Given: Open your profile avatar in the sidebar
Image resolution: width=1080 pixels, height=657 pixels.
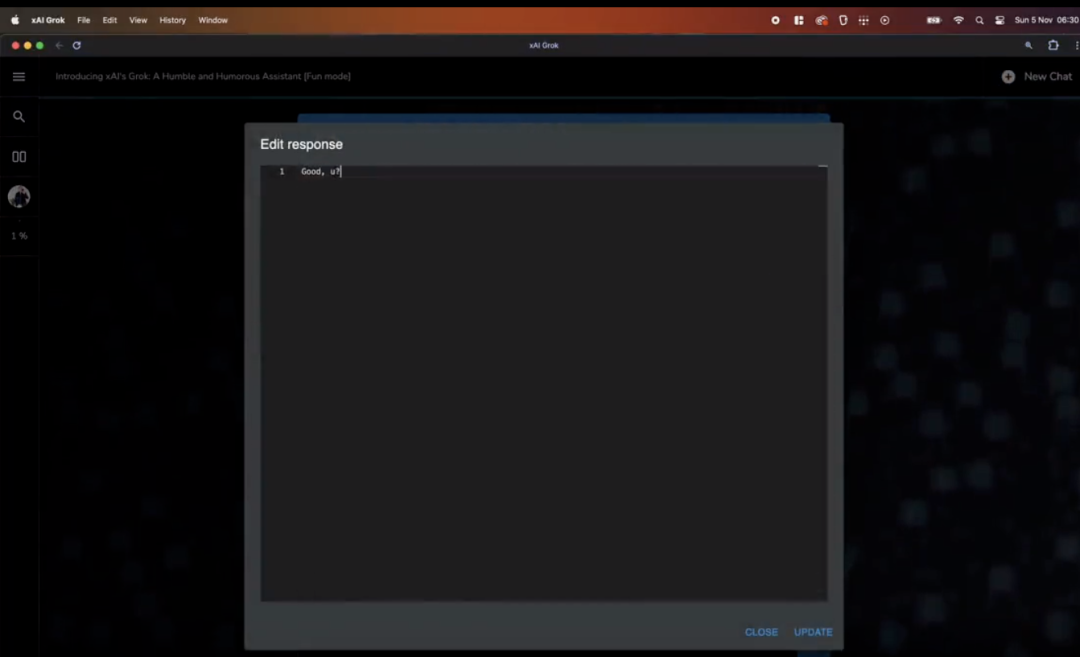Looking at the screenshot, I should 19,196.
